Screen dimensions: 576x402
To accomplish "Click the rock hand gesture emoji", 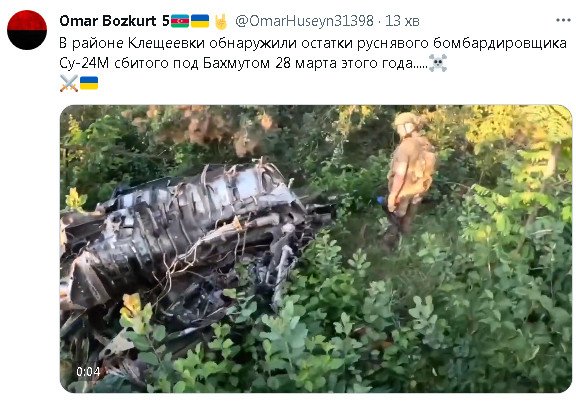I will pos(221,21).
